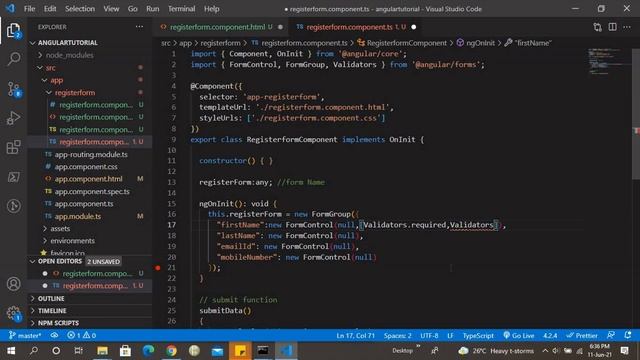Open app.component.html in explorer
Screen dimensions: 640x360
click(88, 179)
